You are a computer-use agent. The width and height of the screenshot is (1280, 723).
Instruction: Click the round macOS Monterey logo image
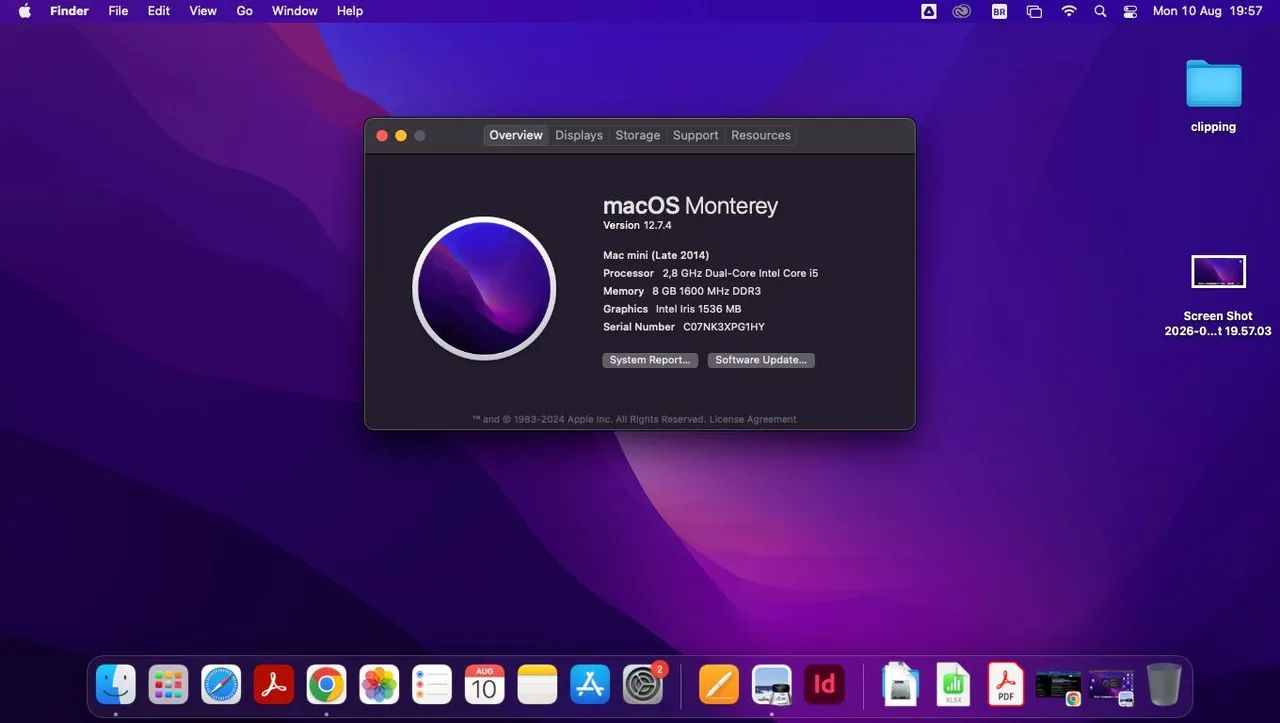tap(484, 288)
